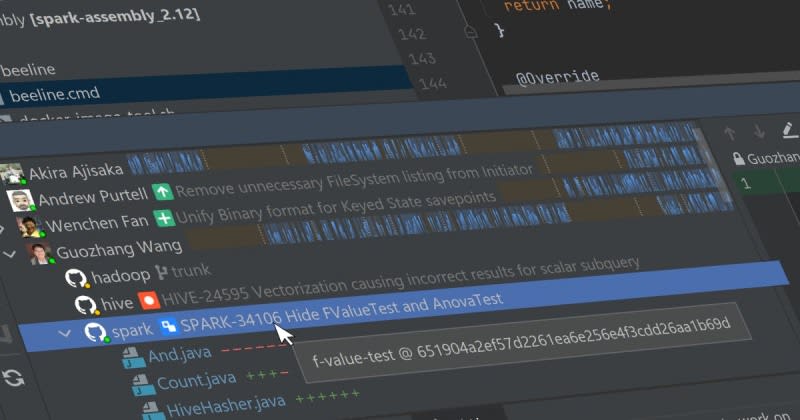
Task: Open And.java in the file tree
Action: point(176,355)
